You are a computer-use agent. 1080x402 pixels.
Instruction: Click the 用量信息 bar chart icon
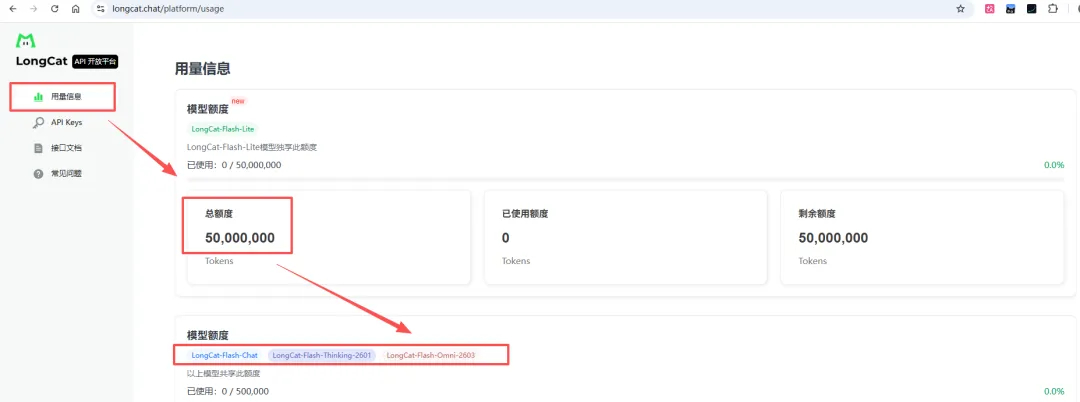(x=39, y=97)
